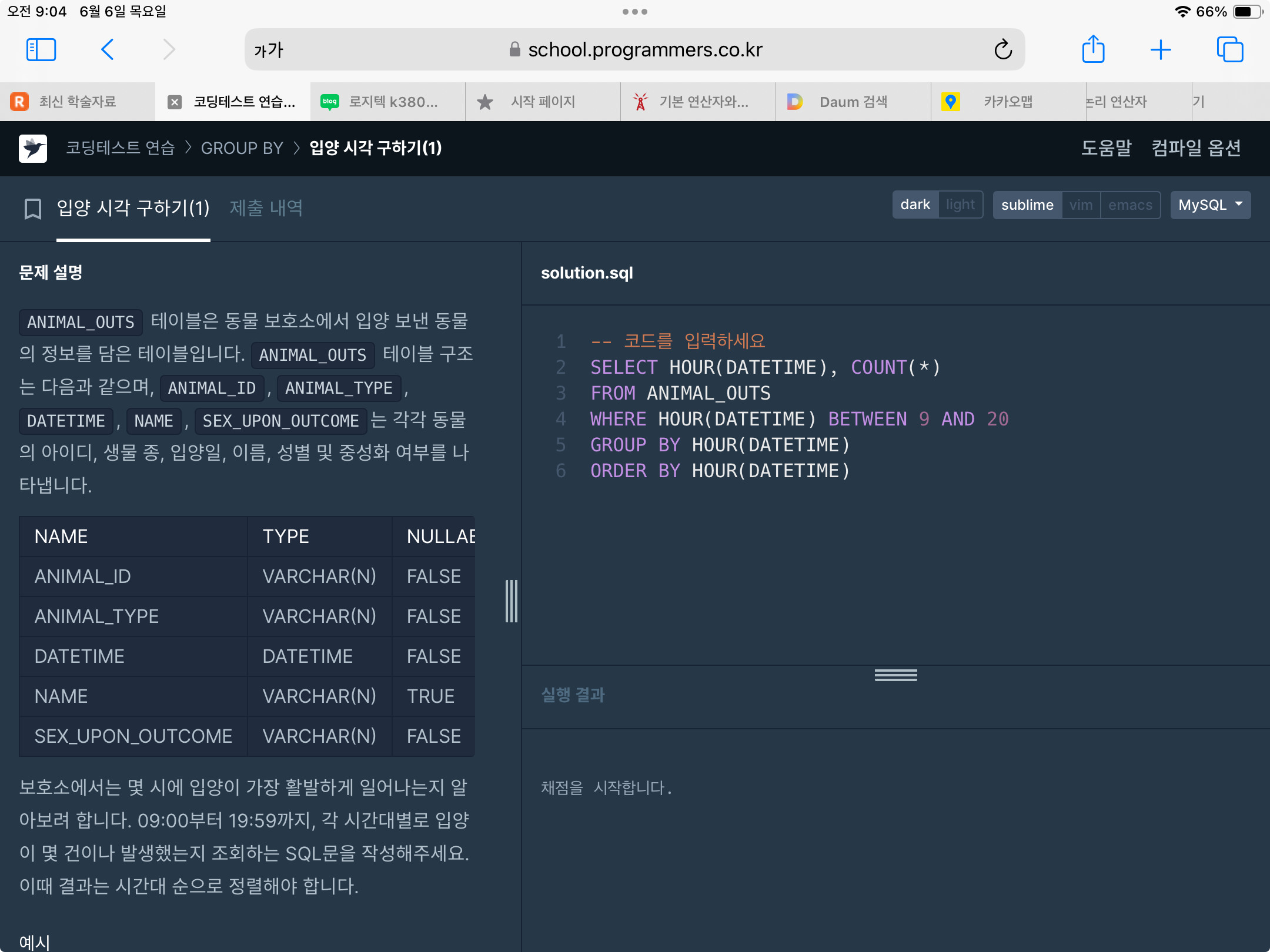Click the horizontal result pane splitter handle
The width and height of the screenshot is (1270, 952).
point(895,675)
